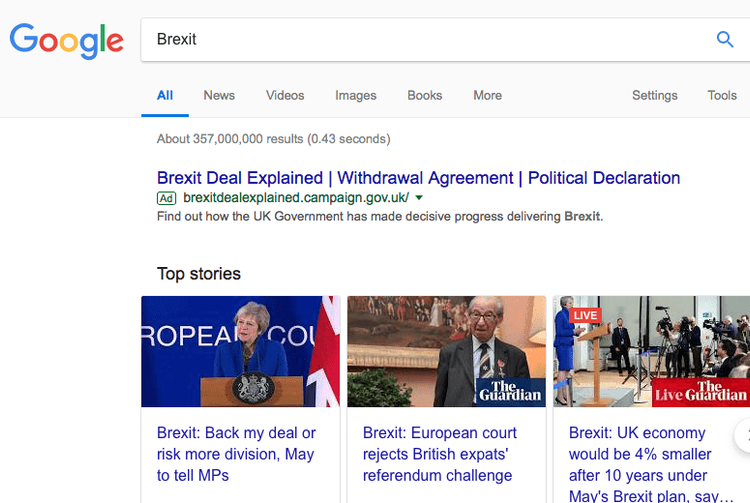750x503 pixels.
Task: Switch to the News tab
Action: (219, 95)
